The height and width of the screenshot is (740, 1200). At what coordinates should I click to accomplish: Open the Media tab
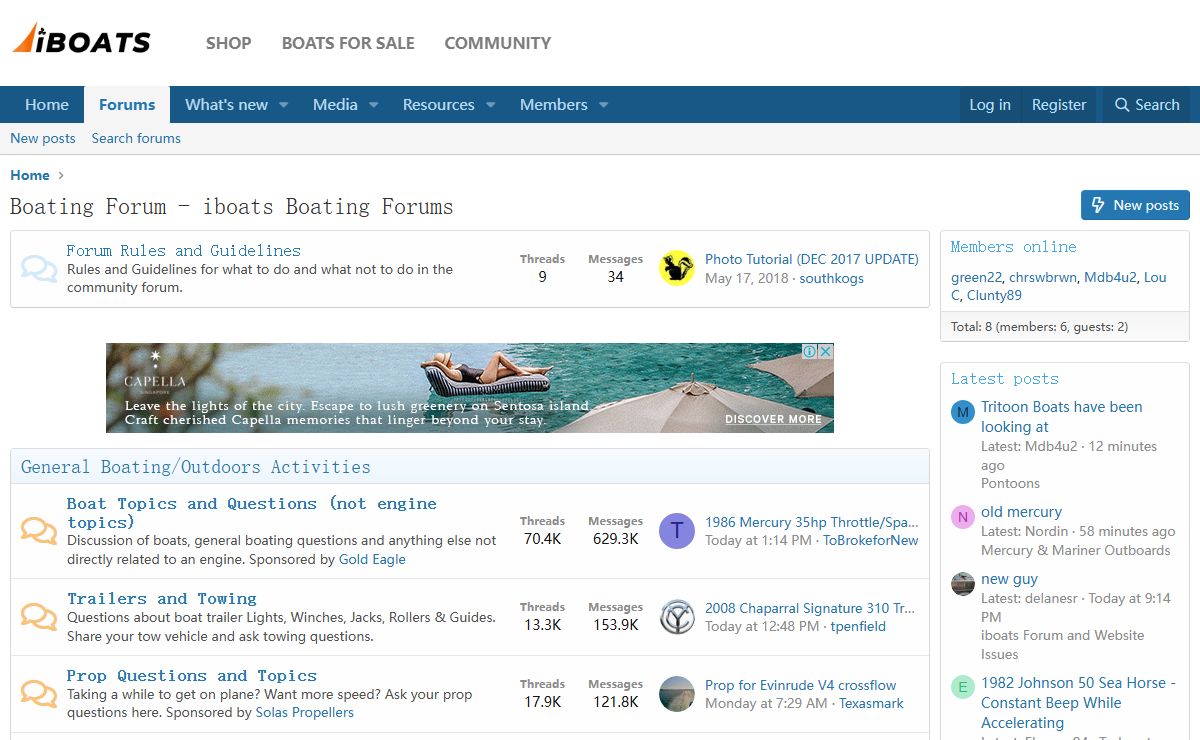pos(335,104)
